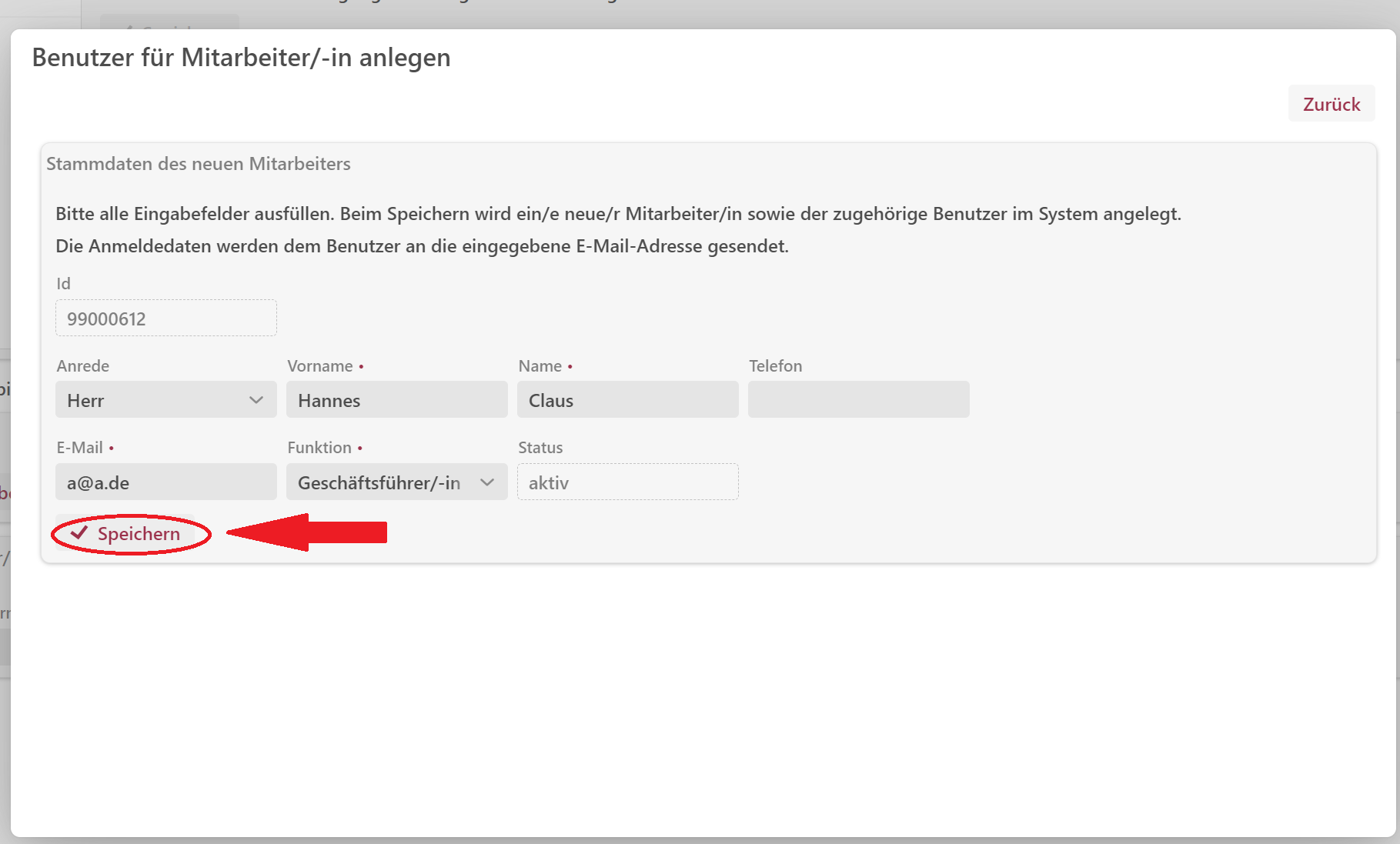Focus the Vorname field containing Hannes

point(396,400)
